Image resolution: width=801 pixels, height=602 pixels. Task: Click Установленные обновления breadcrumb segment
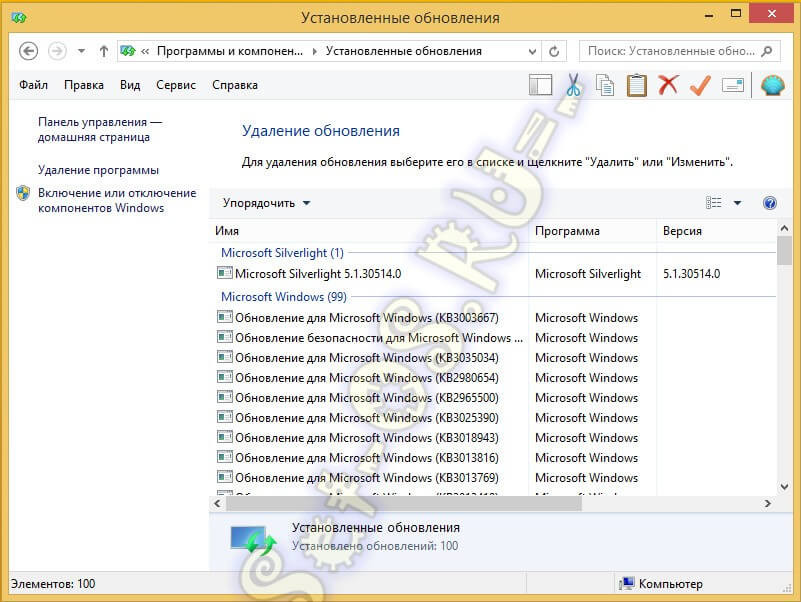pyautogui.click(x=404, y=51)
